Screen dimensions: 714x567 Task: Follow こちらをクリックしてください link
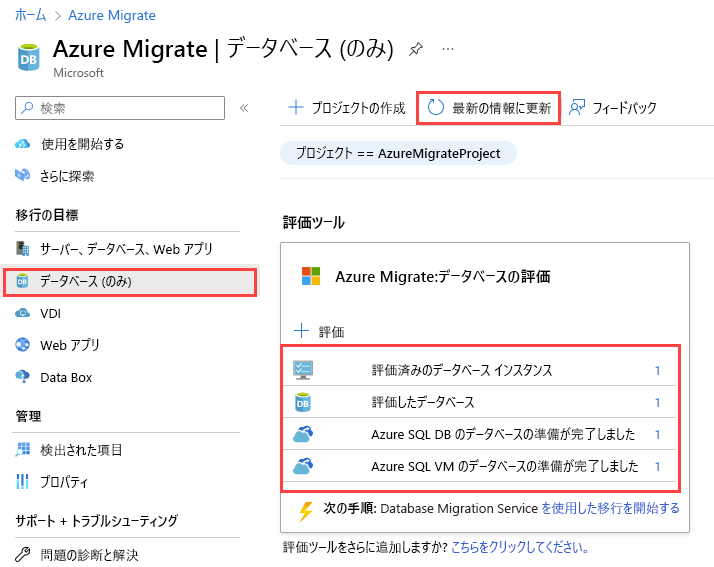(x=520, y=547)
